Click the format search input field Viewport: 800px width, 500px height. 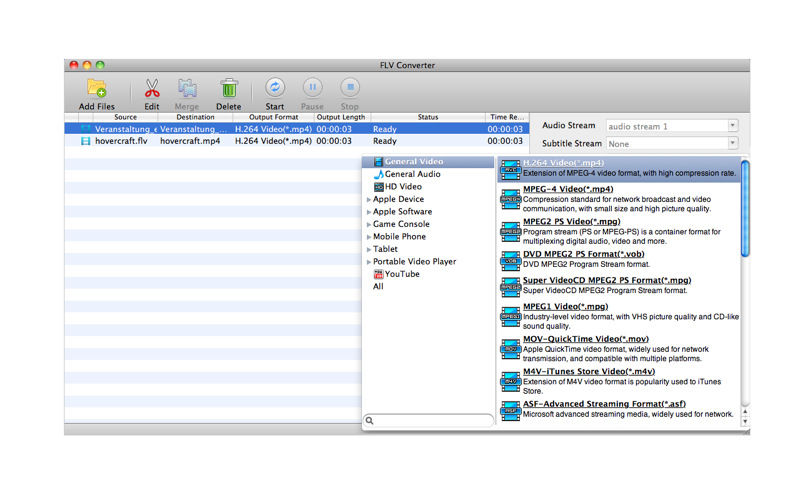tap(429, 421)
